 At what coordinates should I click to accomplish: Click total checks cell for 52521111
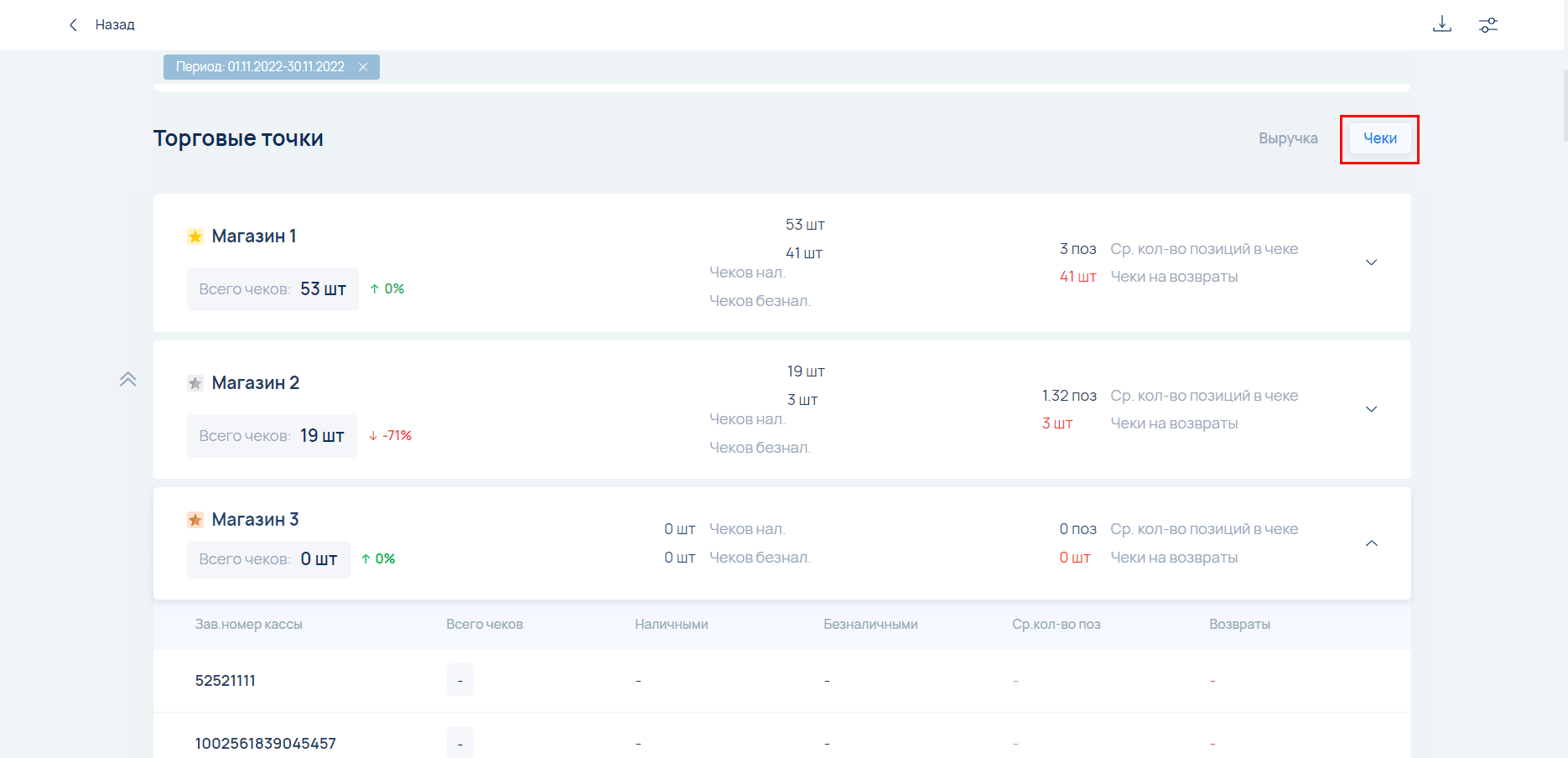coord(460,680)
